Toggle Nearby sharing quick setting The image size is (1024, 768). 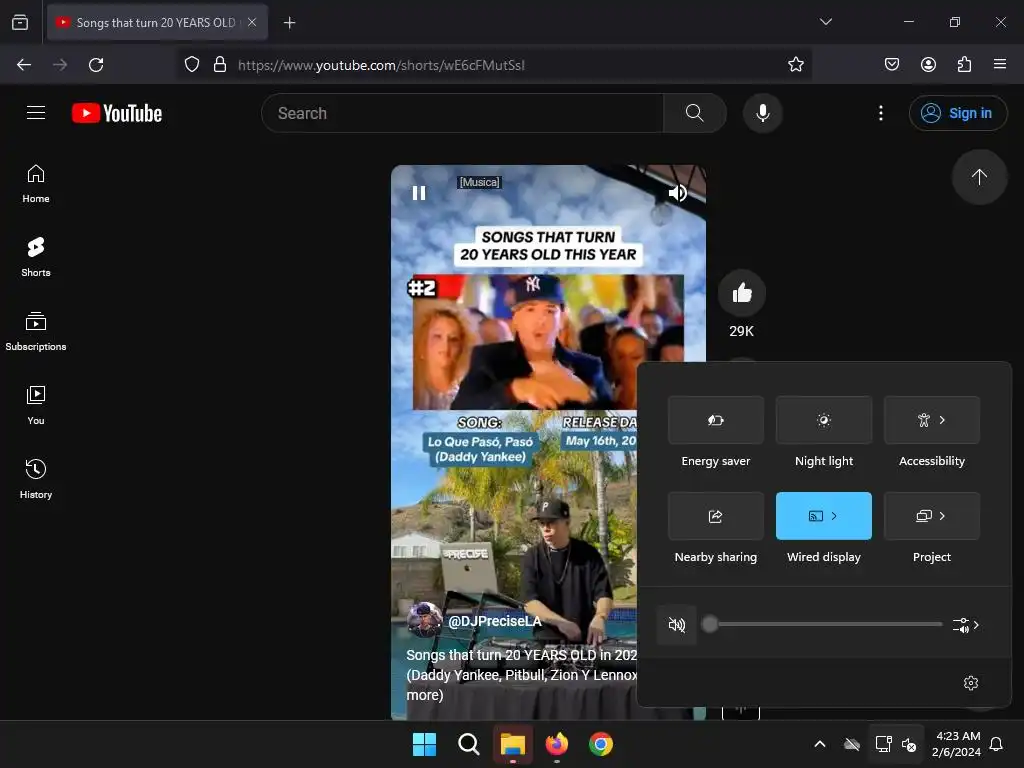(716, 516)
